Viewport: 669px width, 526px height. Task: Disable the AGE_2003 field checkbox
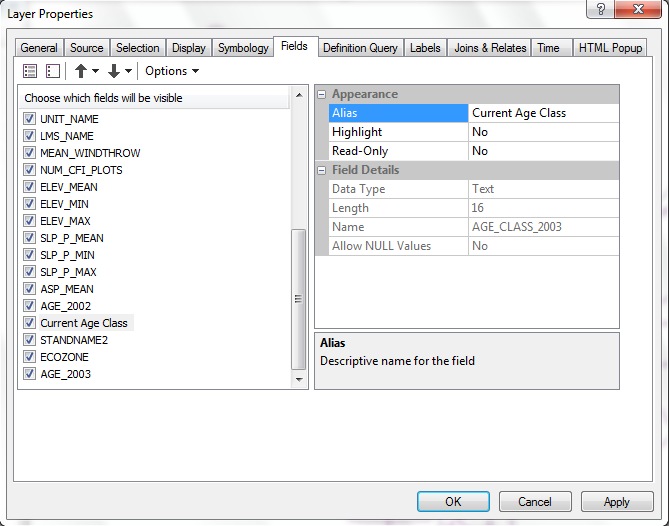[29, 374]
